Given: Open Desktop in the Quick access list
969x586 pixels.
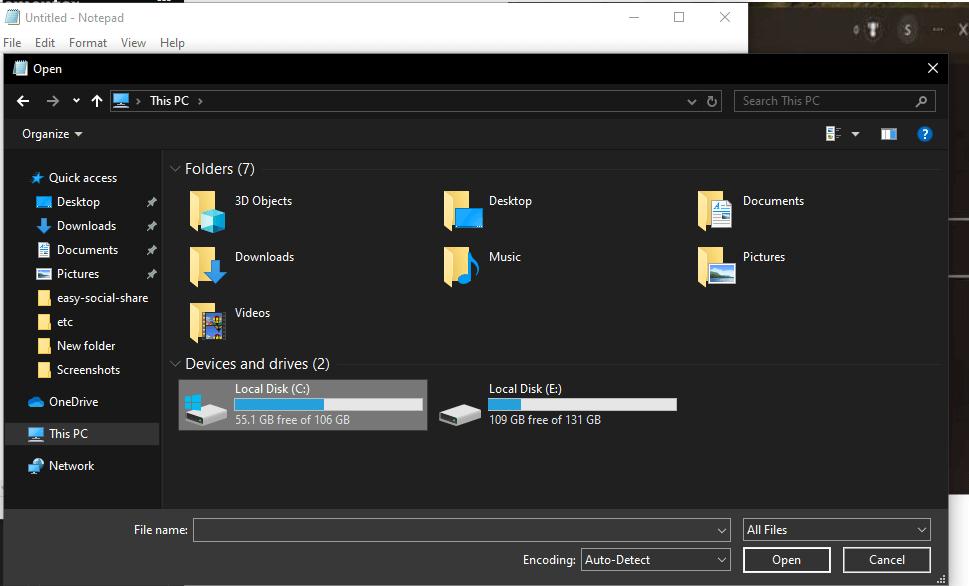Looking at the screenshot, I should [x=78, y=202].
